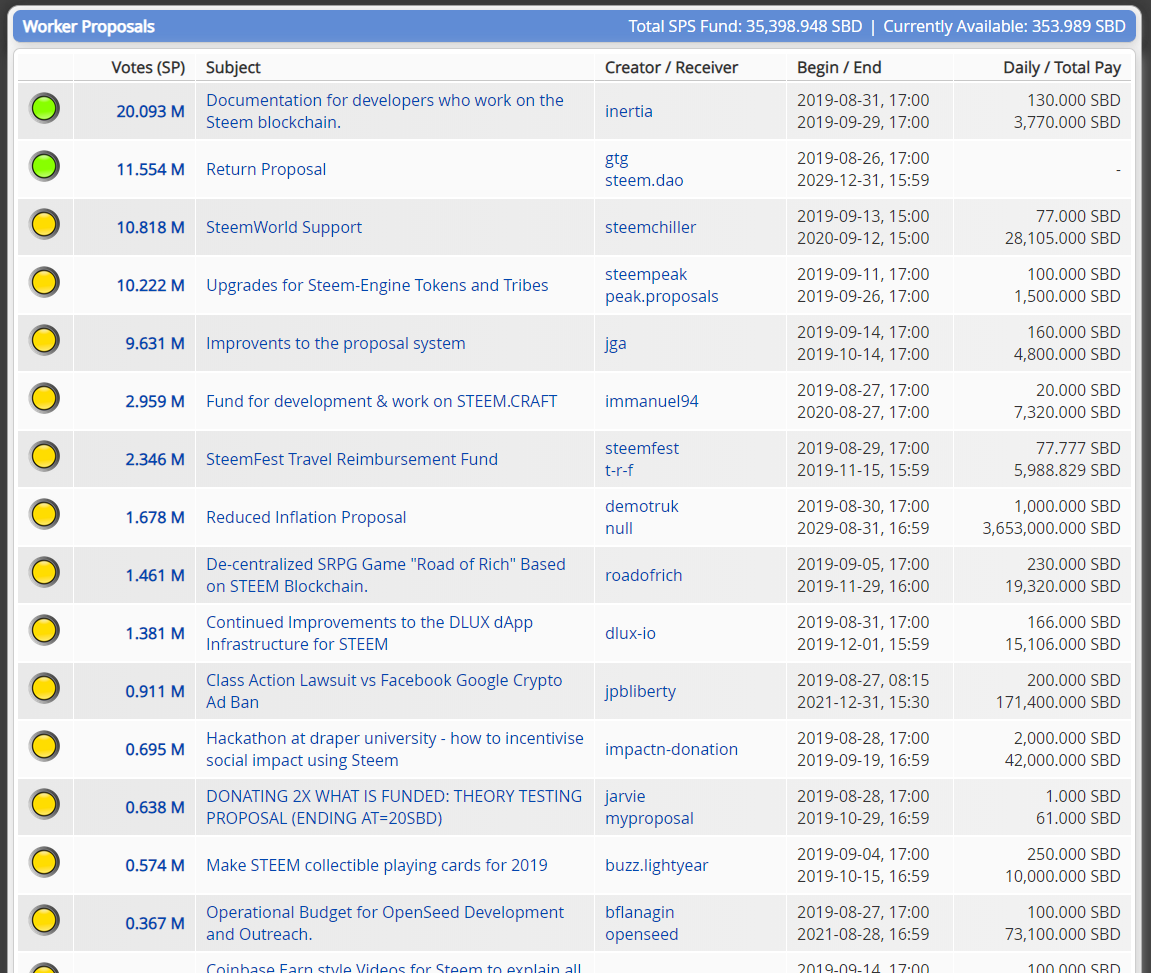The height and width of the screenshot is (973, 1151).
Task: Show voters for 11.554 M votes
Action: [x=150, y=170]
